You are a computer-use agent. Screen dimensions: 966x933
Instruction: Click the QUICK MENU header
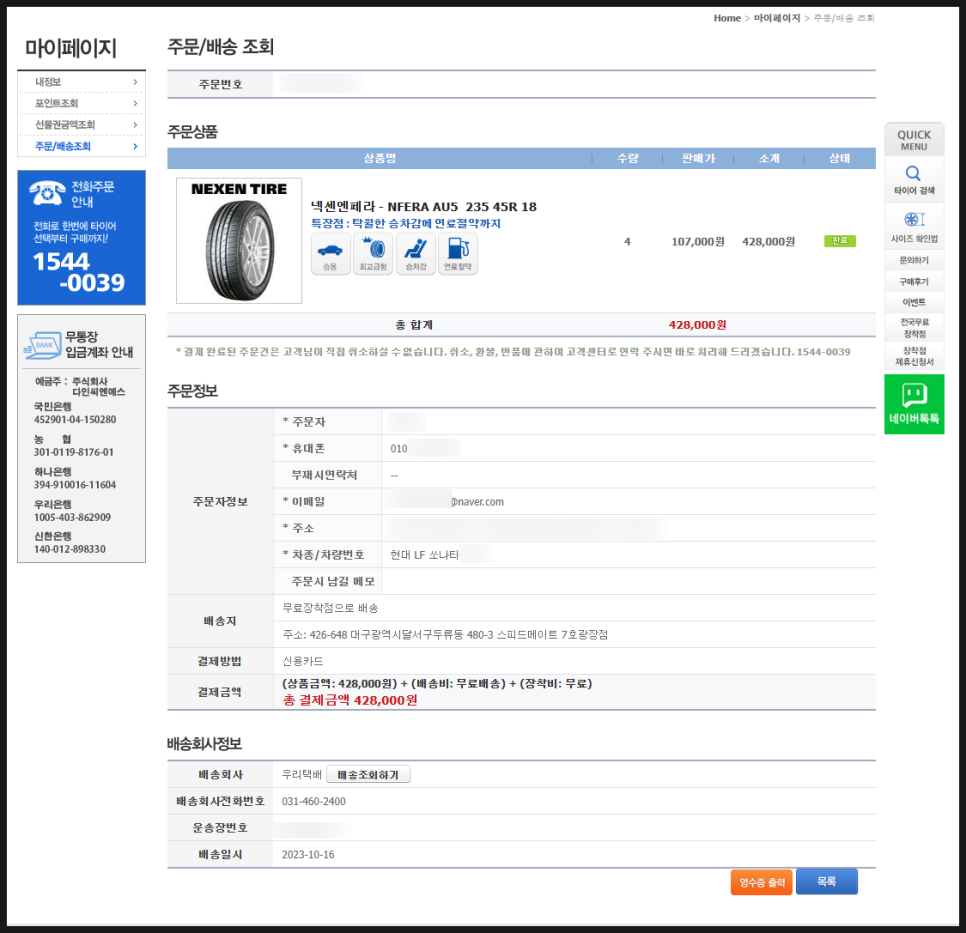click(x=914, y=140)
